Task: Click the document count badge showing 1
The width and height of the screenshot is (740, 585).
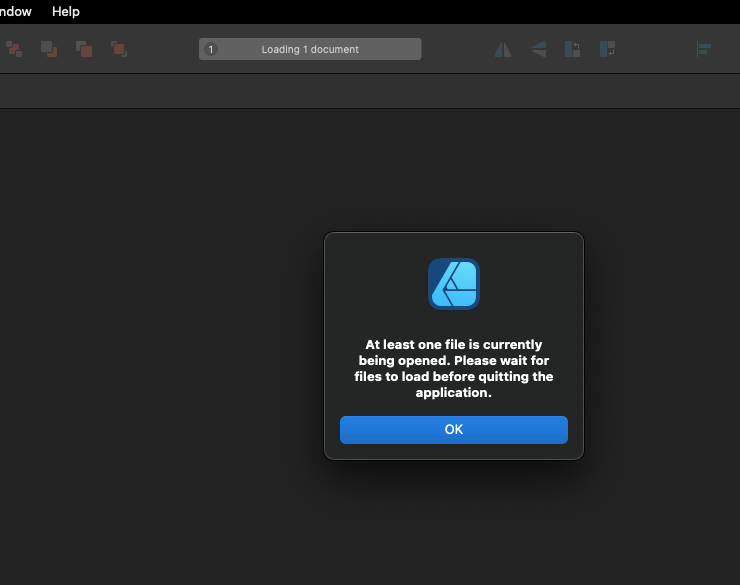Action: (211, 49)
